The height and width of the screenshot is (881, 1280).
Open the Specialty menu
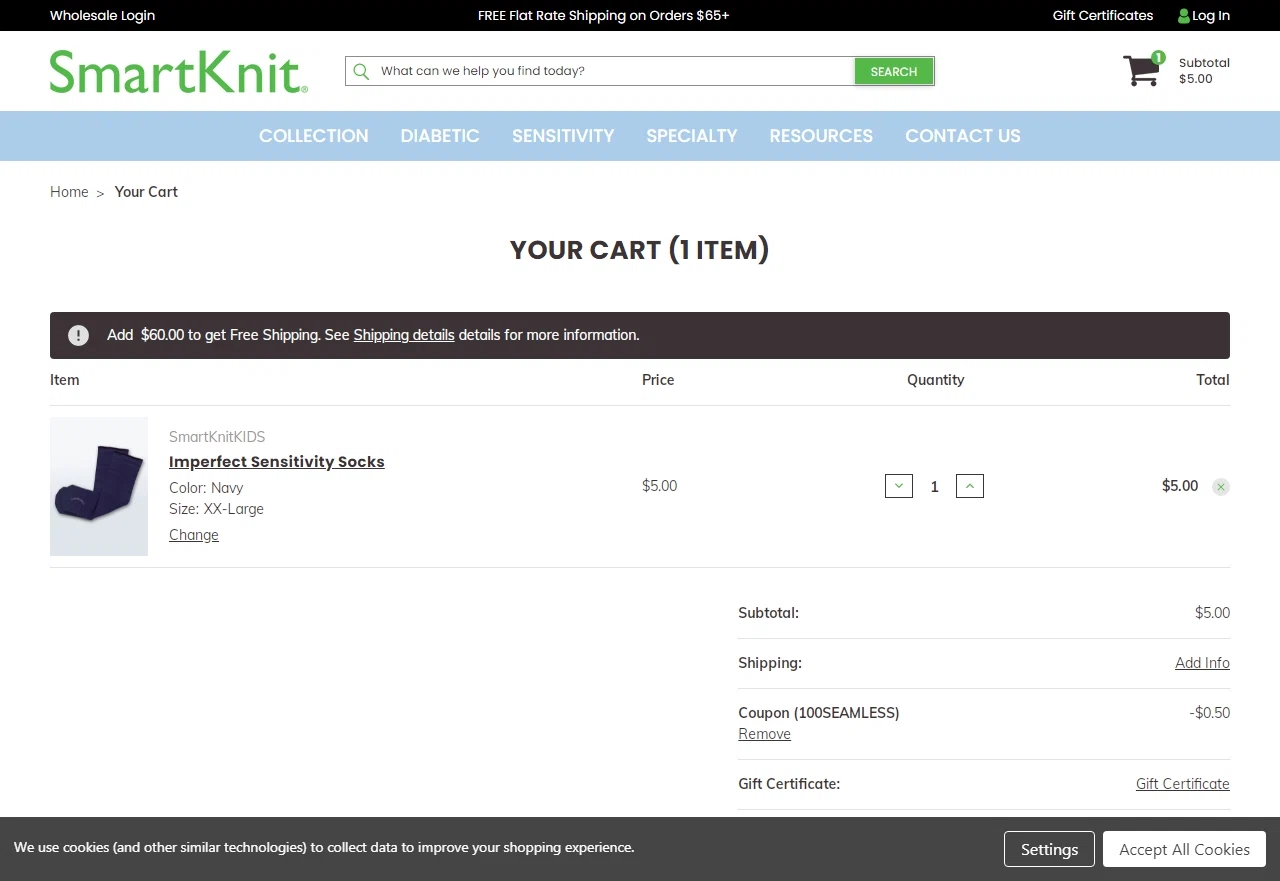[x=692, y=136]
